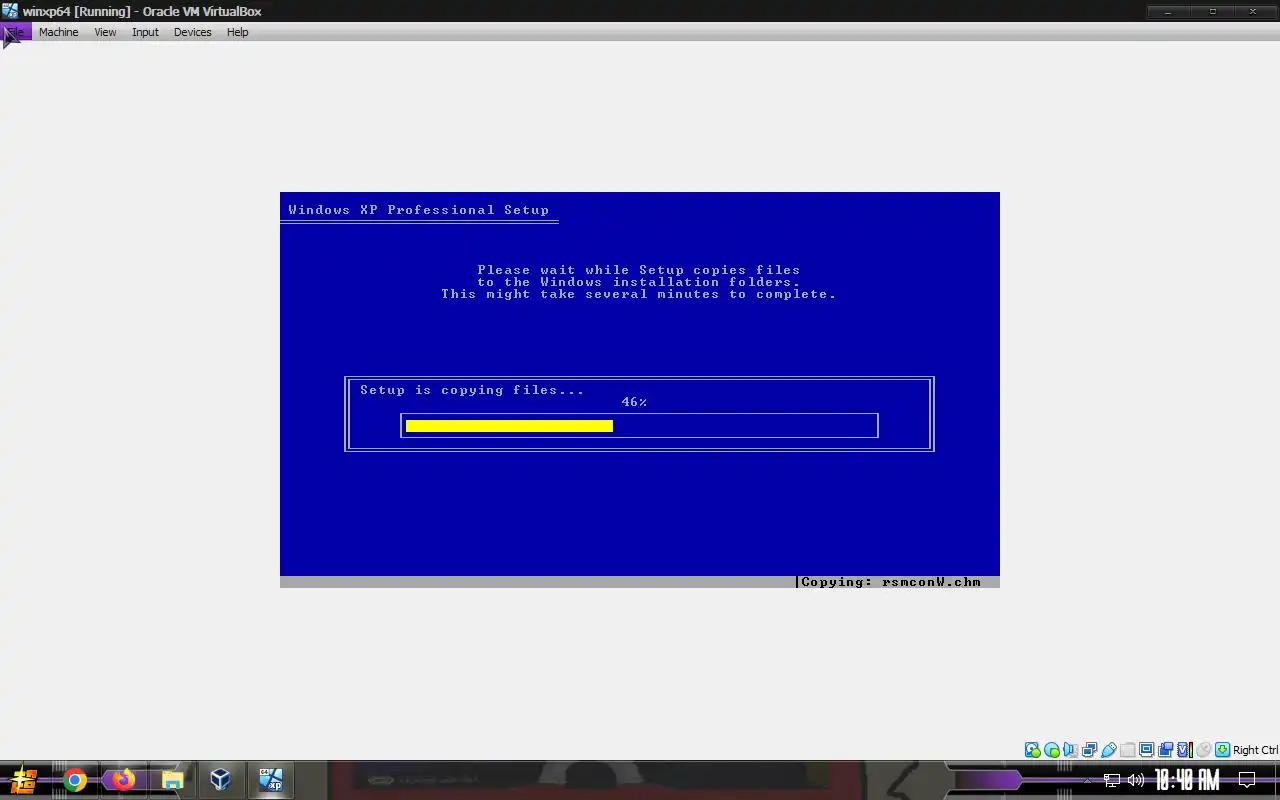Image resolution: width=1280 pixels, height=800 pixels.
Task: Click the mouse integration status icon
Action: pos(1204,750)
